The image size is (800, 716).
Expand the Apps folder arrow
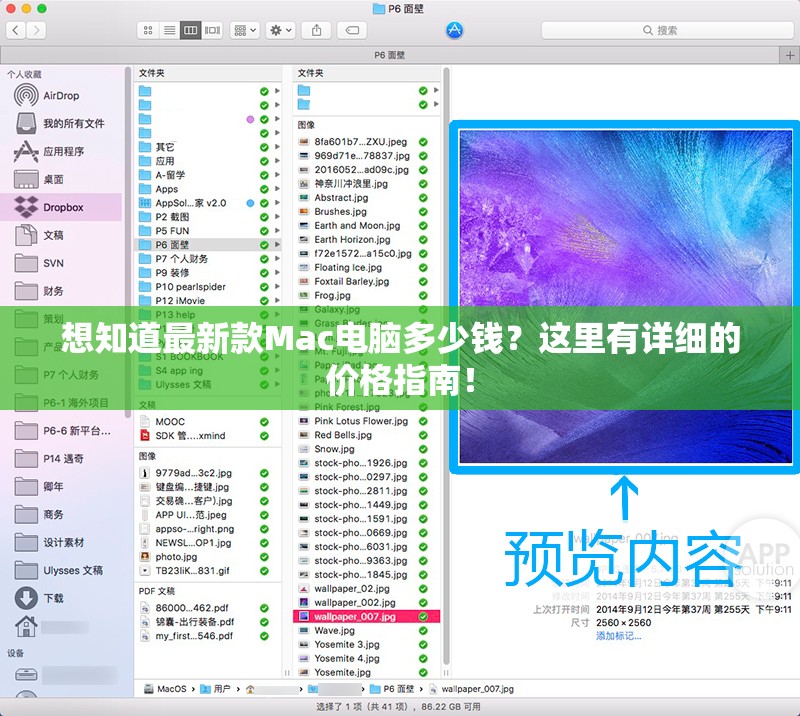pyautogui.click(x=277, y=189)
